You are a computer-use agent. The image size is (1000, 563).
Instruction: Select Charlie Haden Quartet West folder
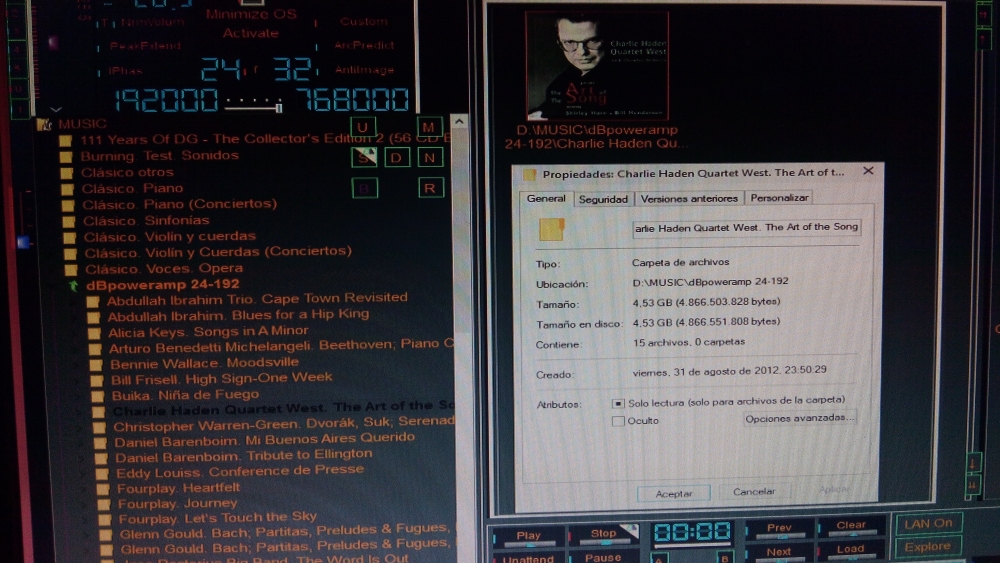click(284, 408)
